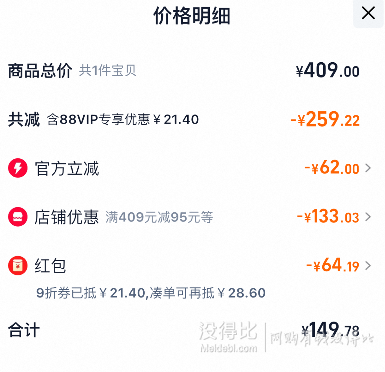Click the red envelope icon for 红包
Screen dimensions: 385x372
click(18, 266)
